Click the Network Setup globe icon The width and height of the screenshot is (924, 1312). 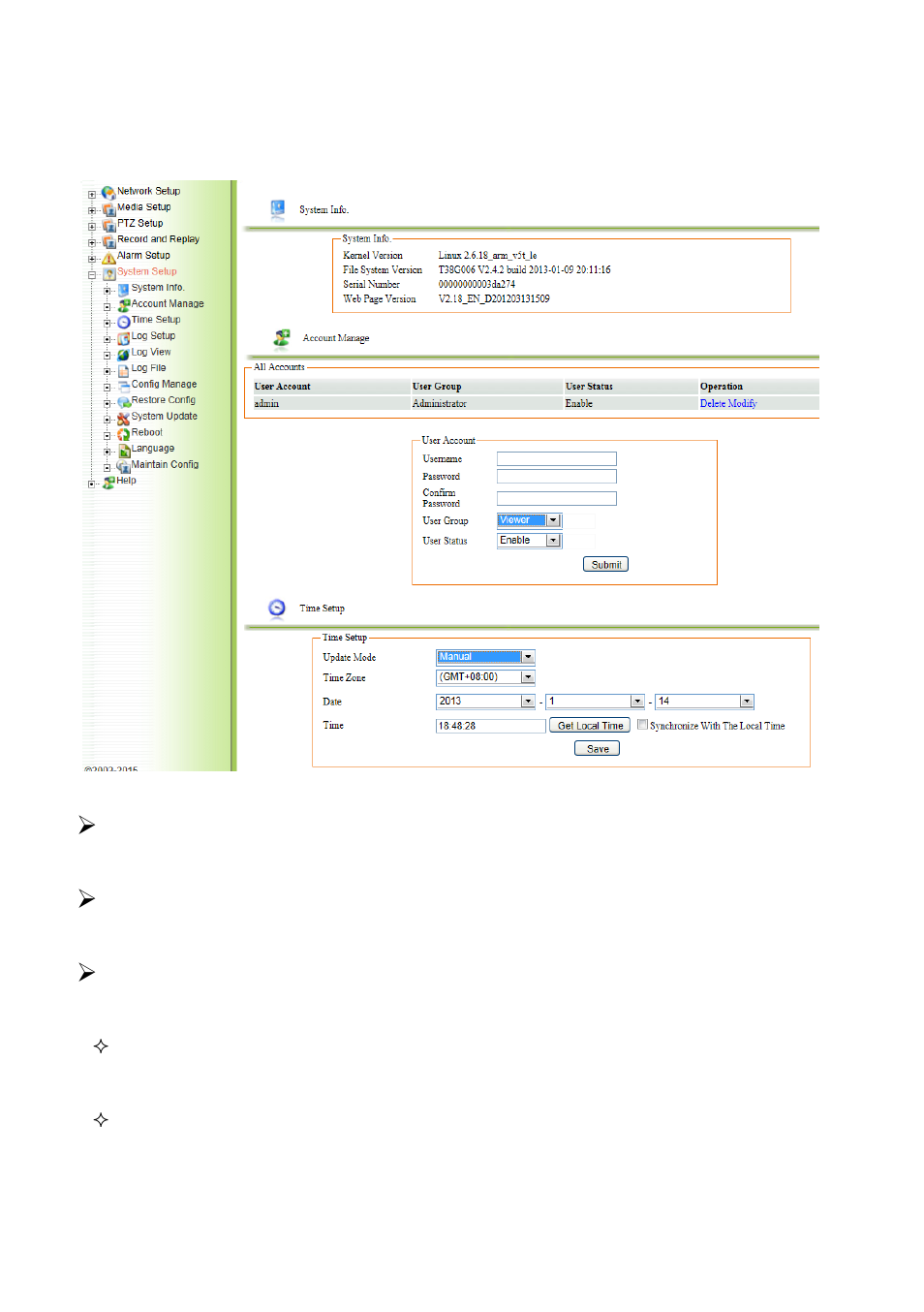pos(108,192)
